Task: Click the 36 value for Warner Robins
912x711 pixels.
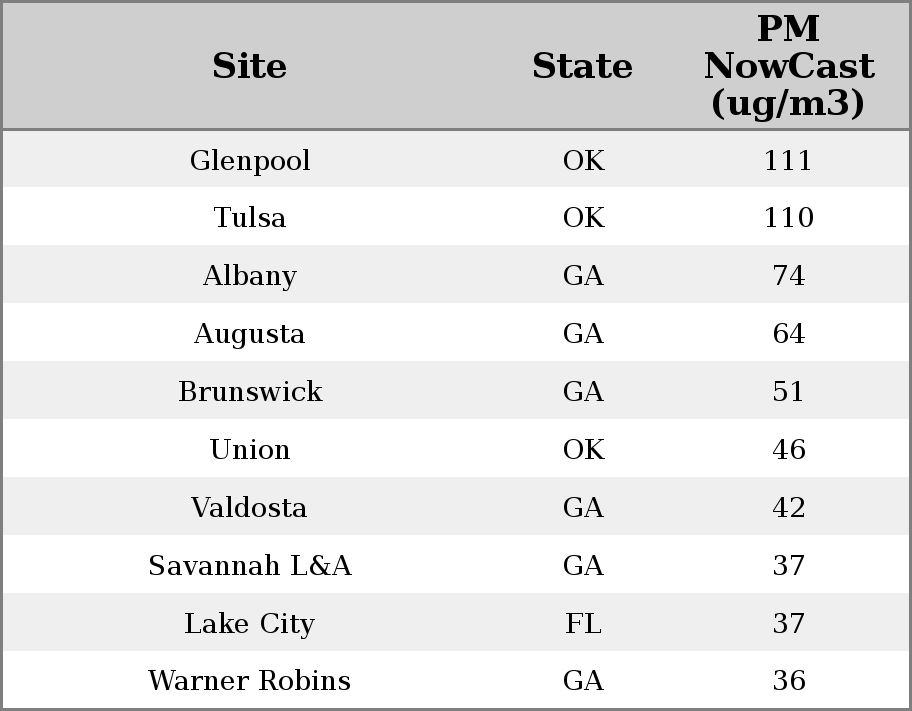Action: click(788, 681)
